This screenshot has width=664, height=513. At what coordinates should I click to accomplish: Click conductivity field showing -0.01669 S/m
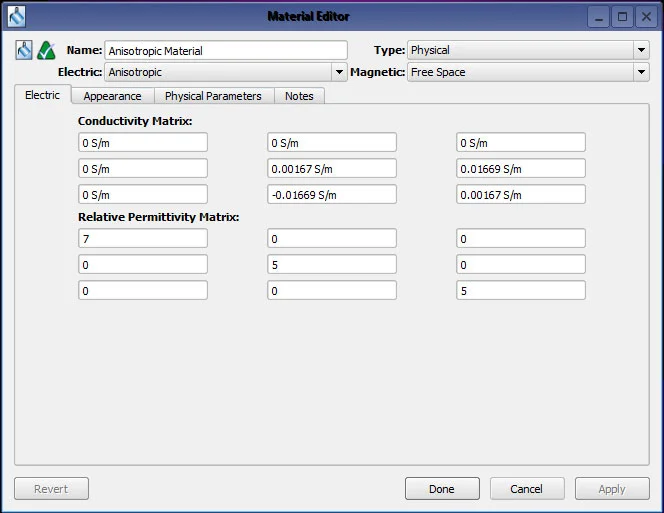pyautogui.click(x=332, y=194)
